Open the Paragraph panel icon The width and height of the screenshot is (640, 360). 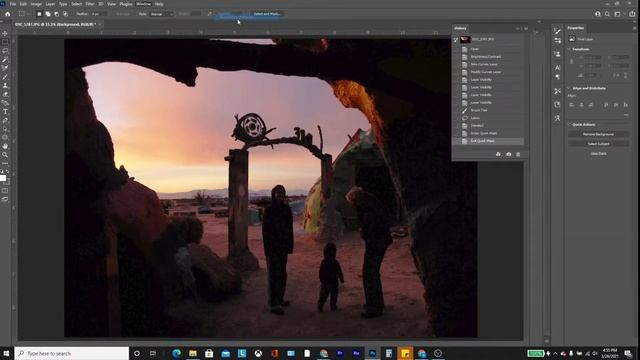(558, 77)
